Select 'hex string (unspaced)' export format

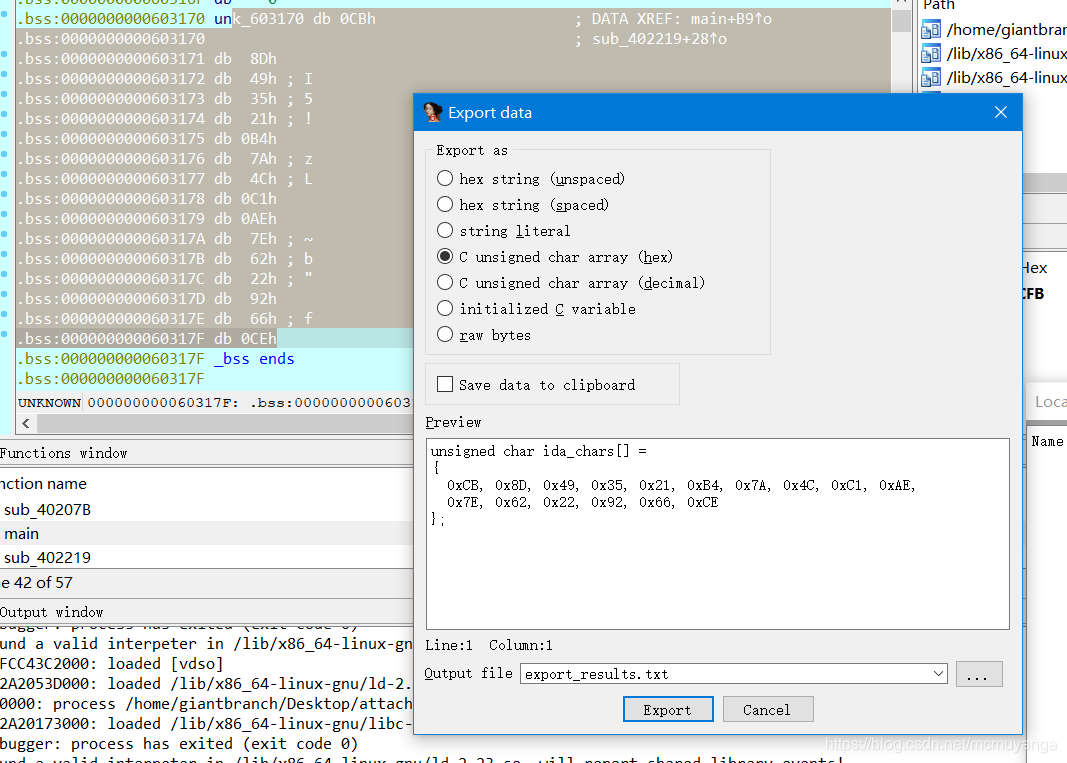[x=445, y=178]
